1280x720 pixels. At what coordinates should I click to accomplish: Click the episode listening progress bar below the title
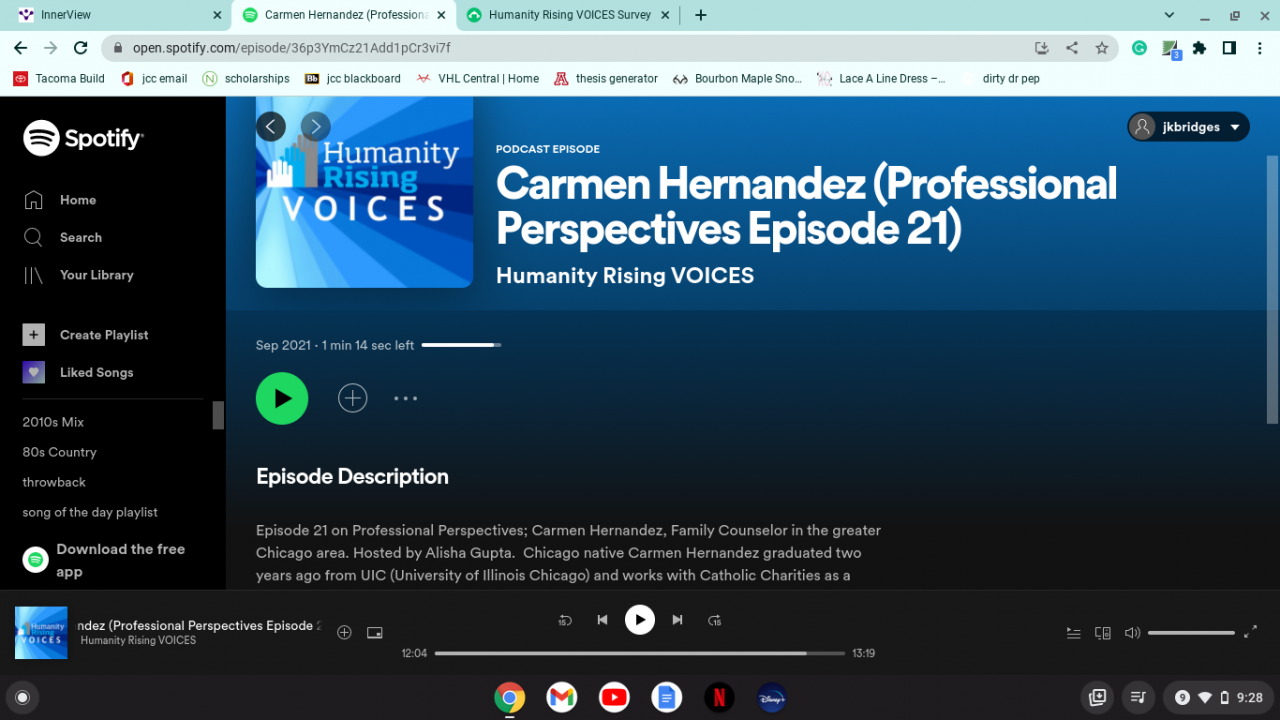[x=461, y=345]
